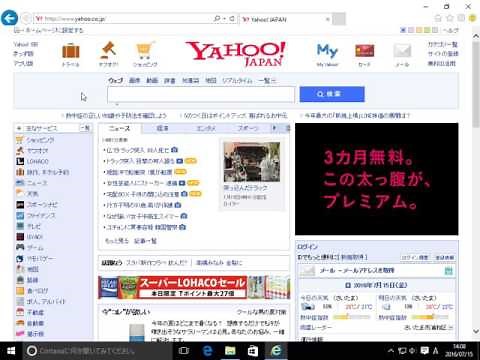Pick the blue page theme color square

pos(403,30)
